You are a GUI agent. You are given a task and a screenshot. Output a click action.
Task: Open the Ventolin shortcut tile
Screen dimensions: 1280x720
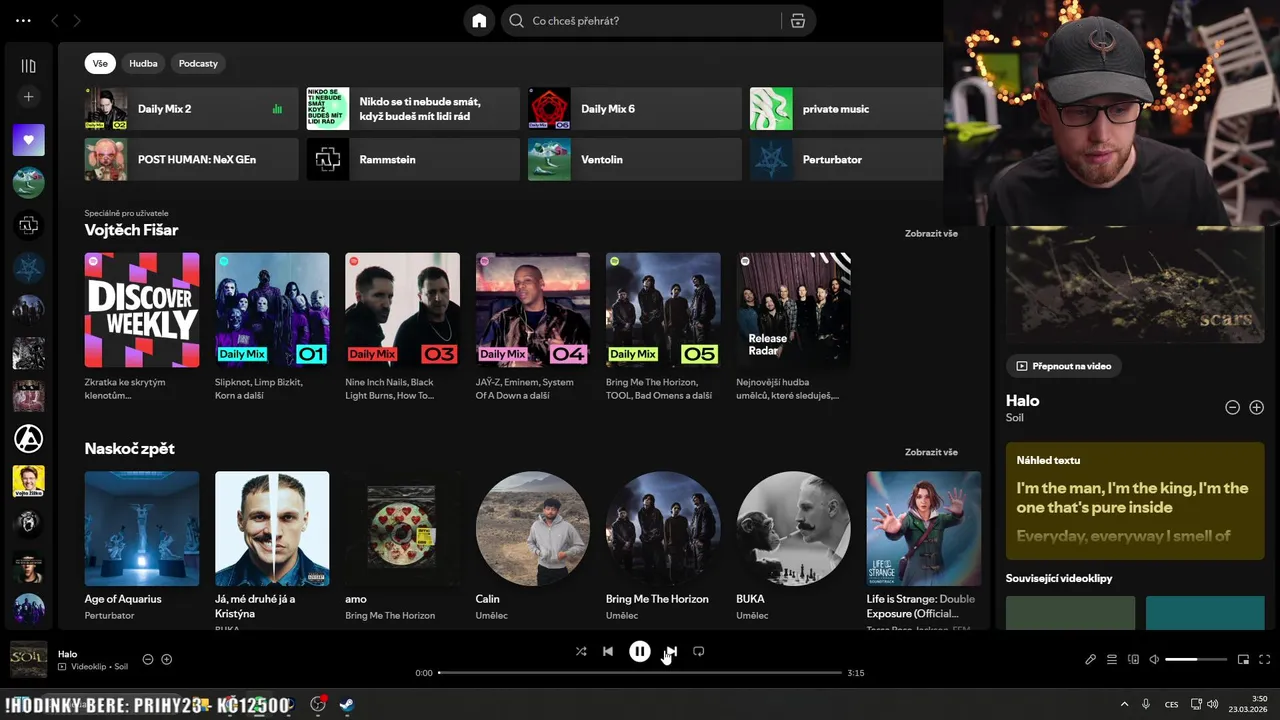[x=634, y=159]
